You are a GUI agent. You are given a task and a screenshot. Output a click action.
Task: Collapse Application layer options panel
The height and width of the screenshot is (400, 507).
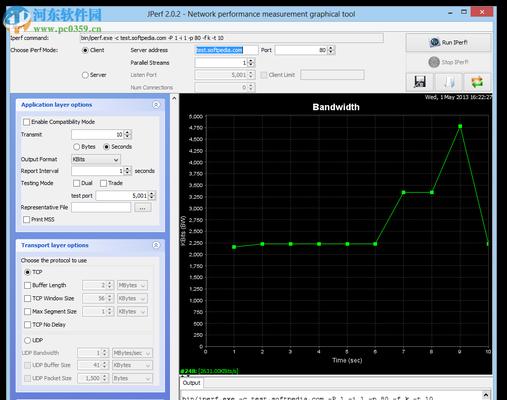coord(156,105)
